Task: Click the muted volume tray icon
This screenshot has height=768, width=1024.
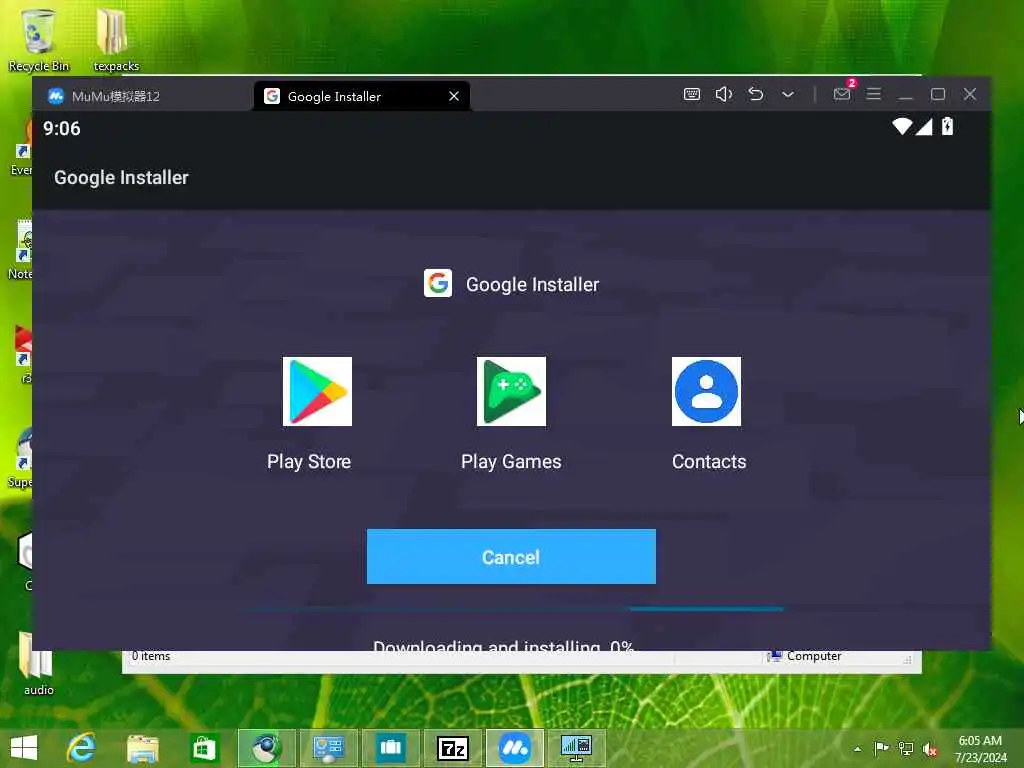Action: point(930,749)
